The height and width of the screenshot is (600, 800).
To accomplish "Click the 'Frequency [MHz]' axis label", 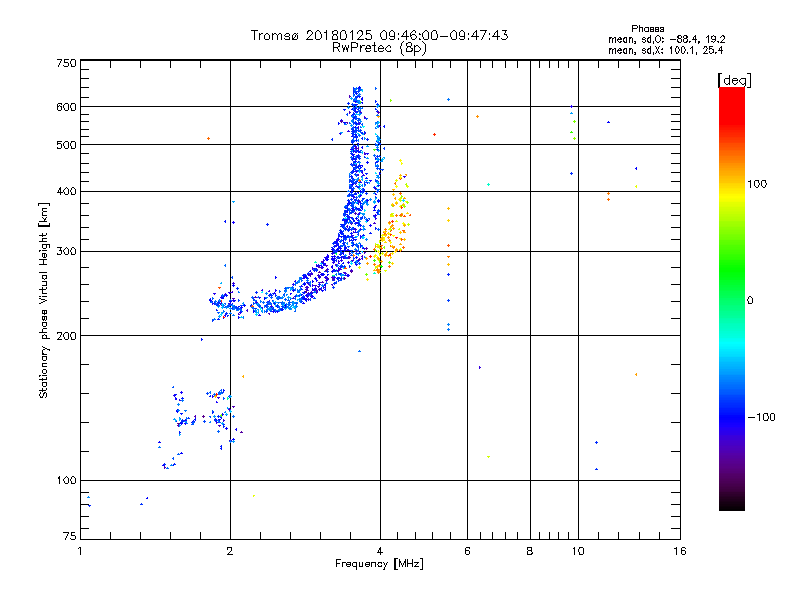I will [x=379, y=564].
